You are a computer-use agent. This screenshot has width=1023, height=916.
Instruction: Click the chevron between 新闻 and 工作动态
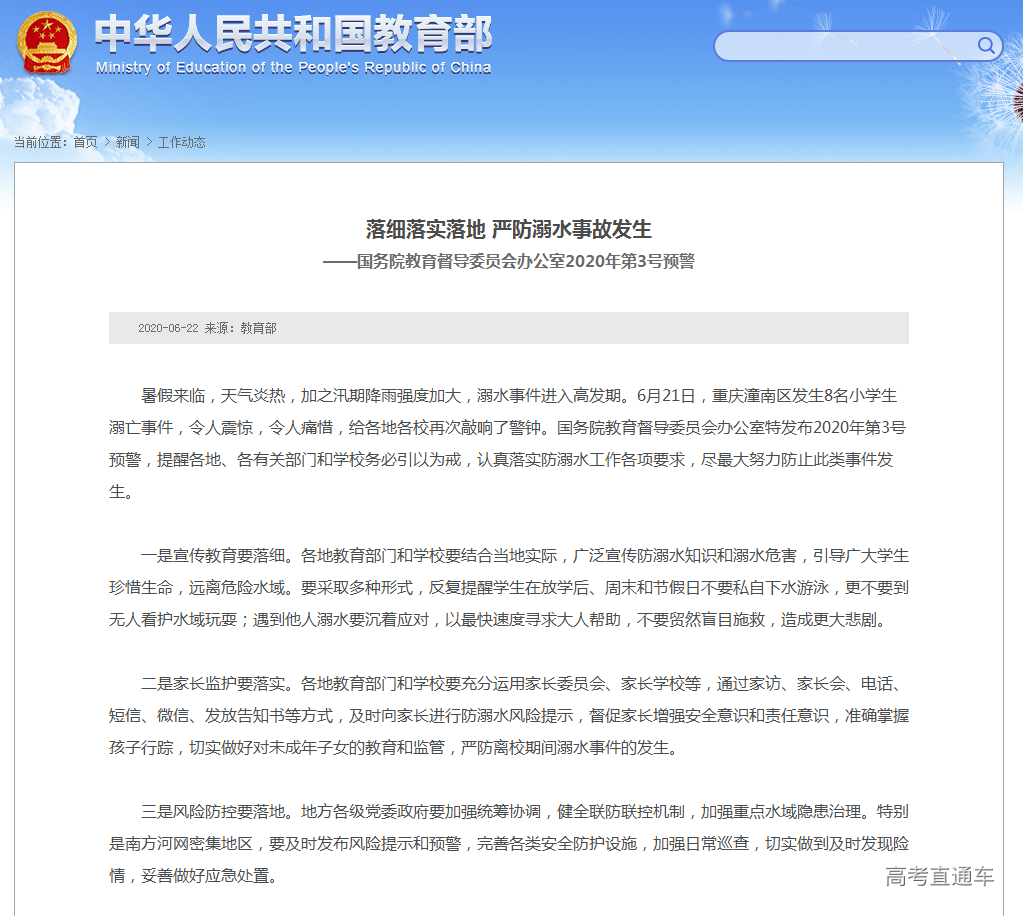point(149,142)
